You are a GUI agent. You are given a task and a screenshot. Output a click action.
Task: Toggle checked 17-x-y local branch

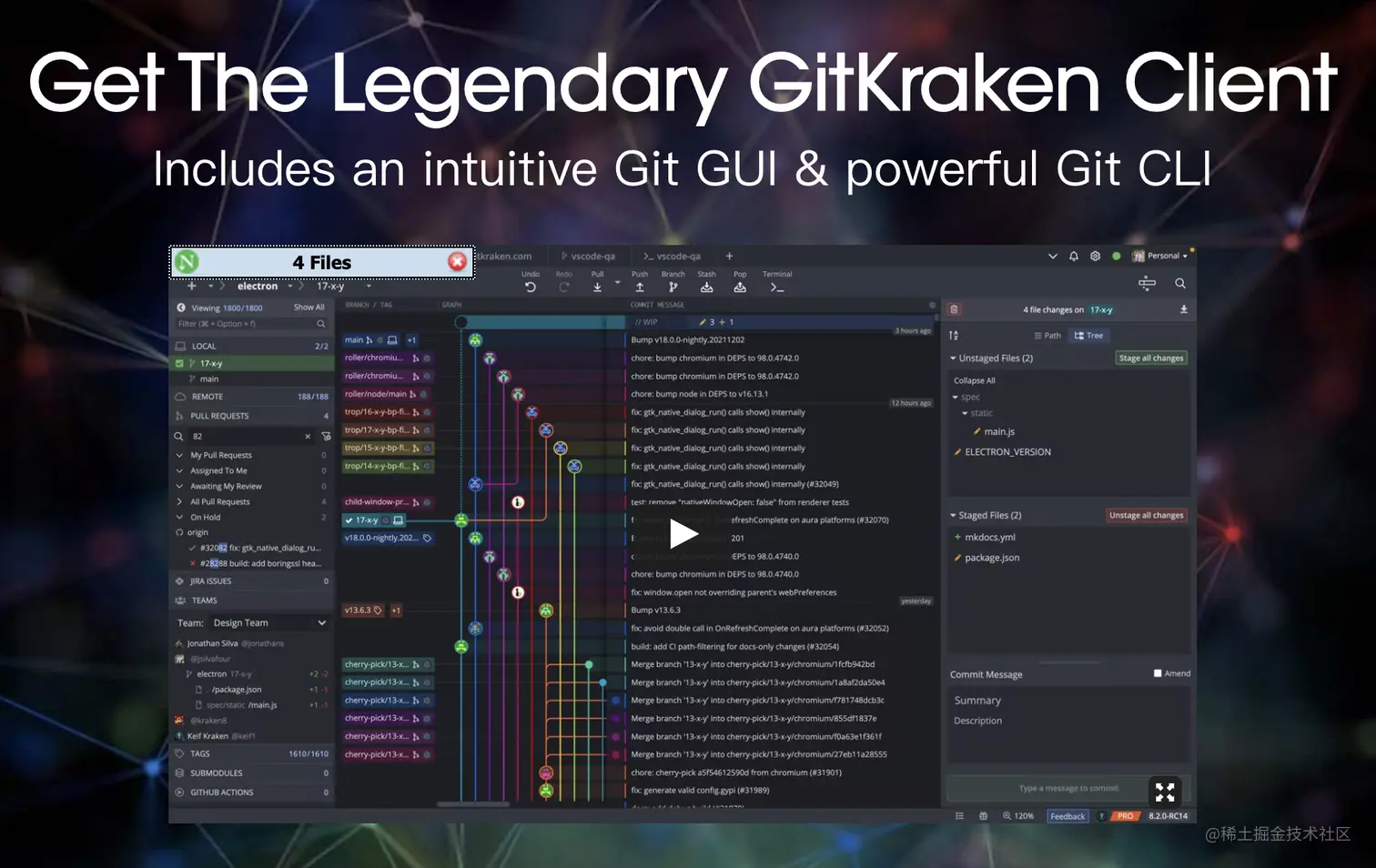(x=179, y=363)
